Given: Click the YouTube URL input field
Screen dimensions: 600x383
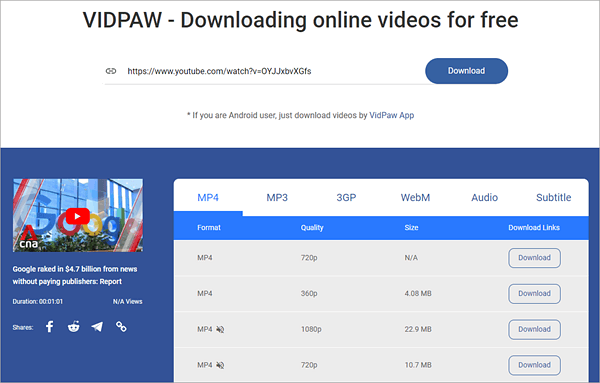Looking at the screenshot, I should (268, 71).
